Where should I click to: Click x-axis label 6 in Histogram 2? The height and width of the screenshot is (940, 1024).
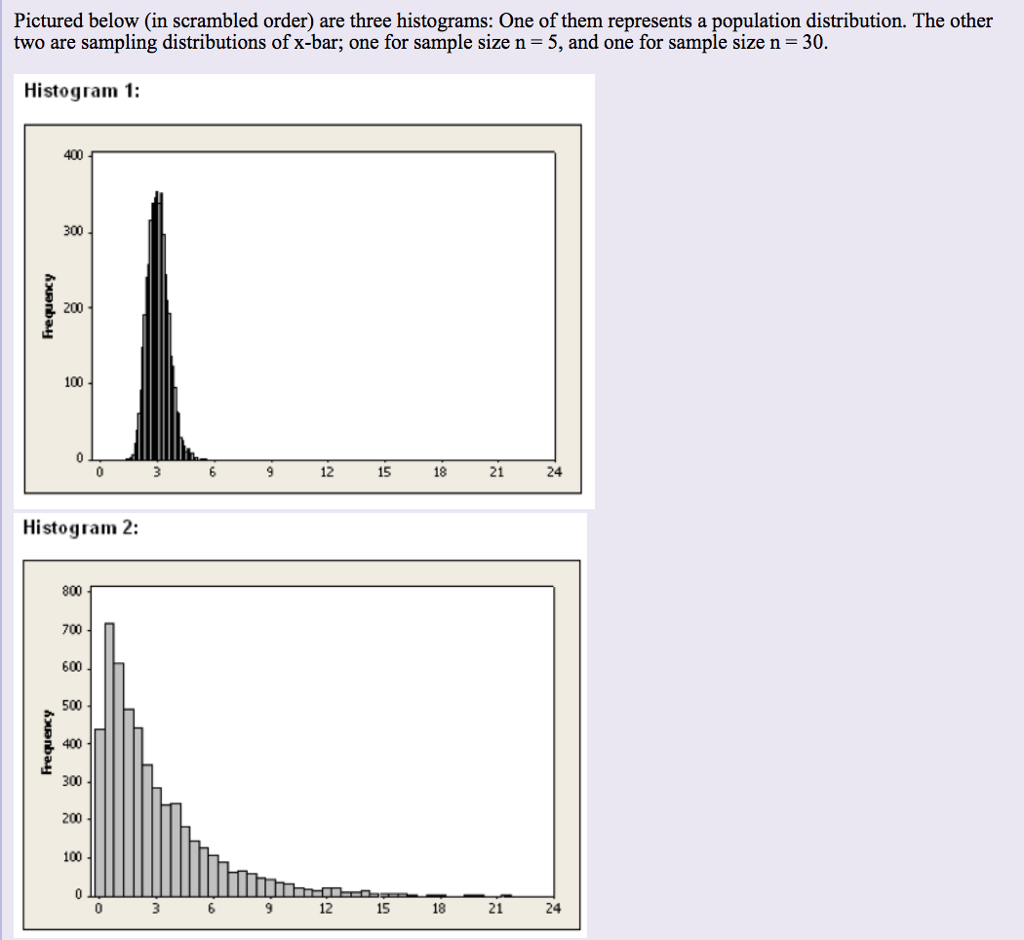coord(212,908)
